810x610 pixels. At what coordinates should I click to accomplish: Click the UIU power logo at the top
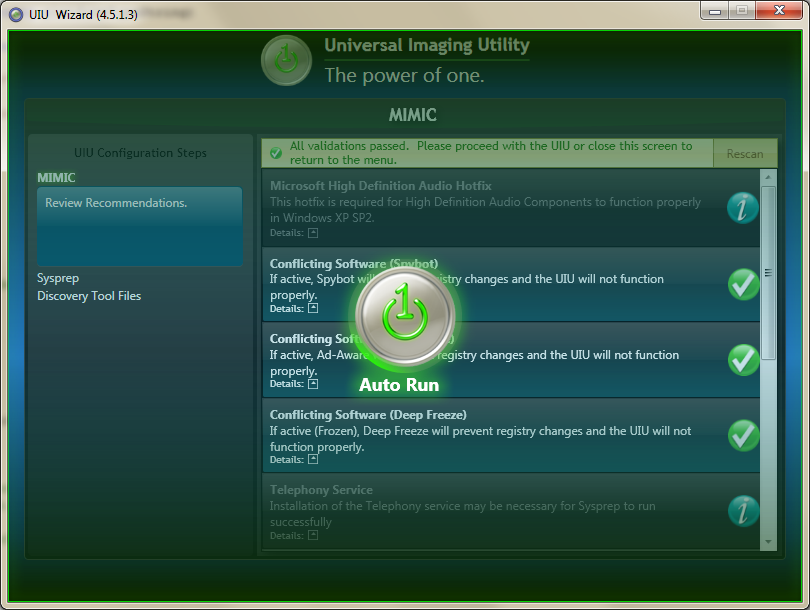[x=286, y=60]
